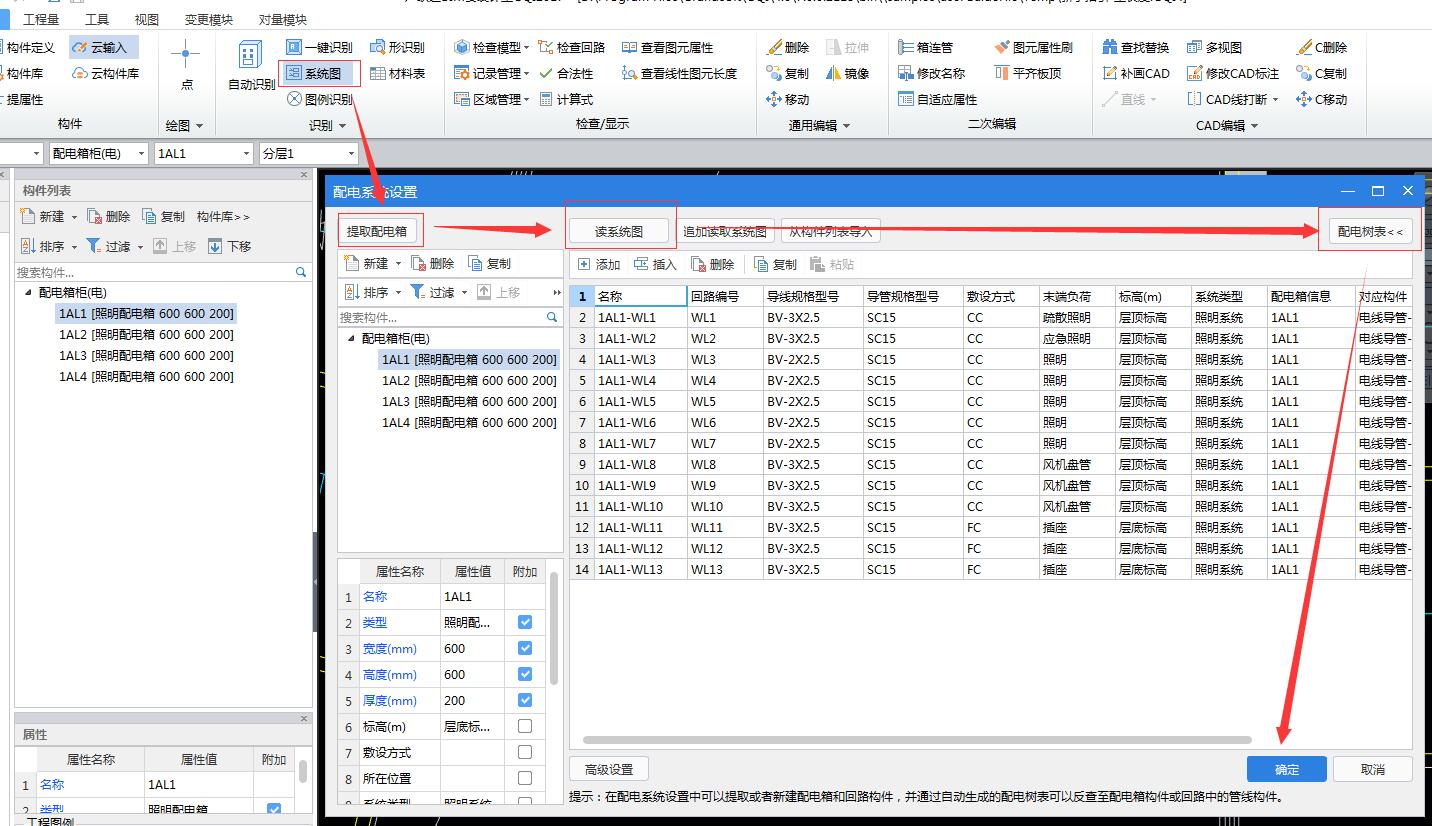
Task: Open the 工具 ribbon tab
Action: [97, 19]
